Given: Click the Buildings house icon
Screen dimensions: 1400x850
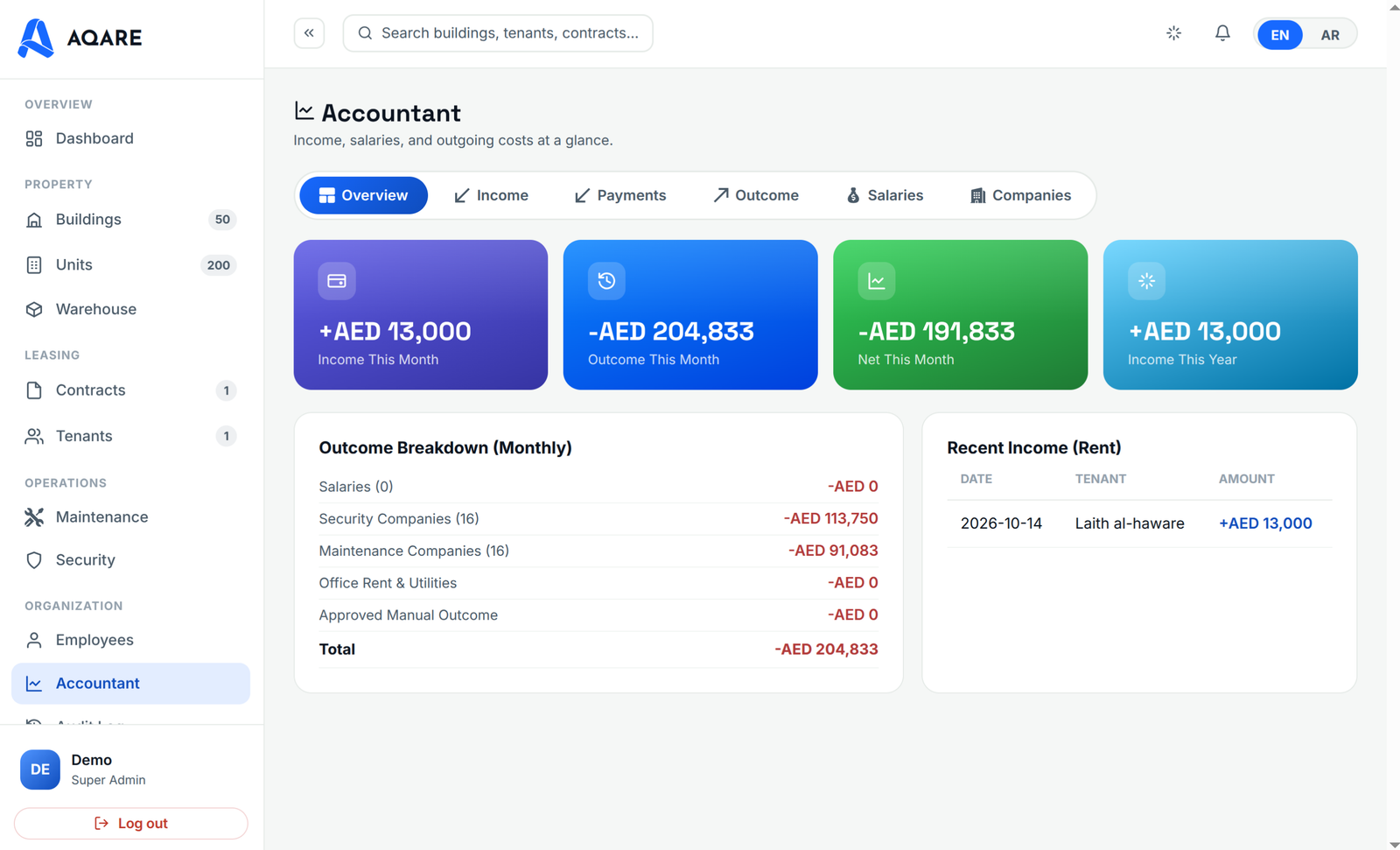Looking at the screenshot, I should [x=34, y=220].
